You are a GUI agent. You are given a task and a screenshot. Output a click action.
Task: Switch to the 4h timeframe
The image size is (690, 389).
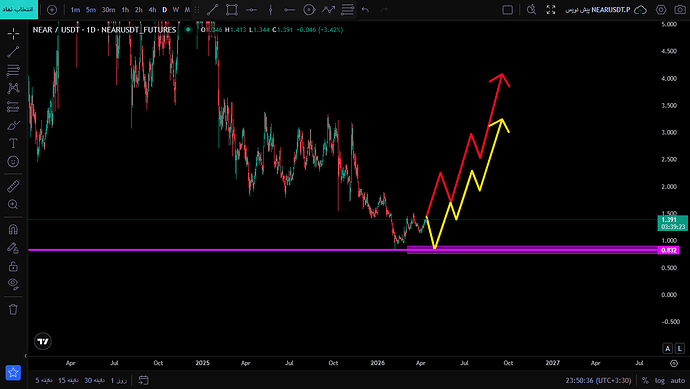tap(152, 10)
